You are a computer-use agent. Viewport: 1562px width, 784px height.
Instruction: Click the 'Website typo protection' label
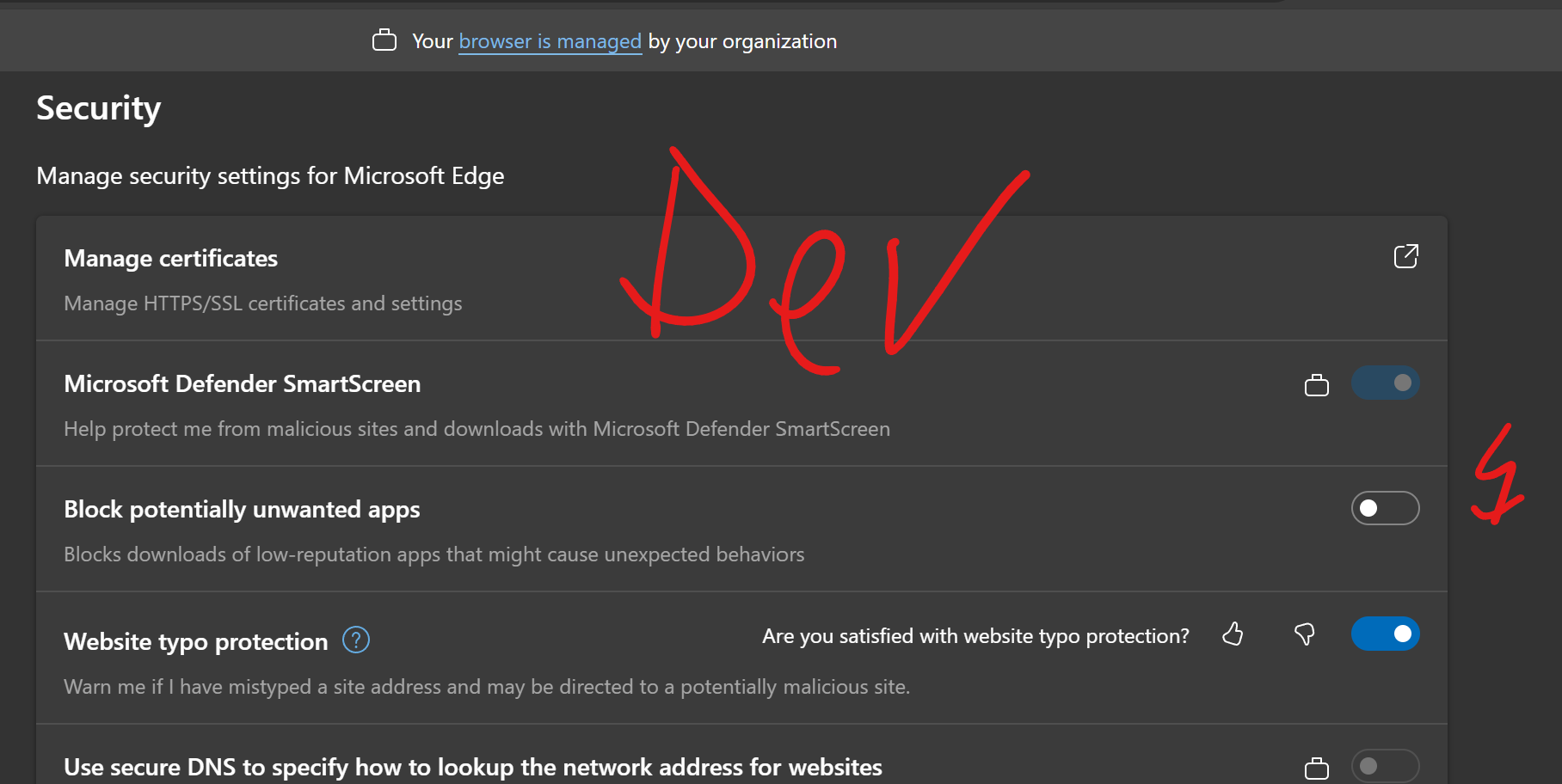[x=196, y=642]
